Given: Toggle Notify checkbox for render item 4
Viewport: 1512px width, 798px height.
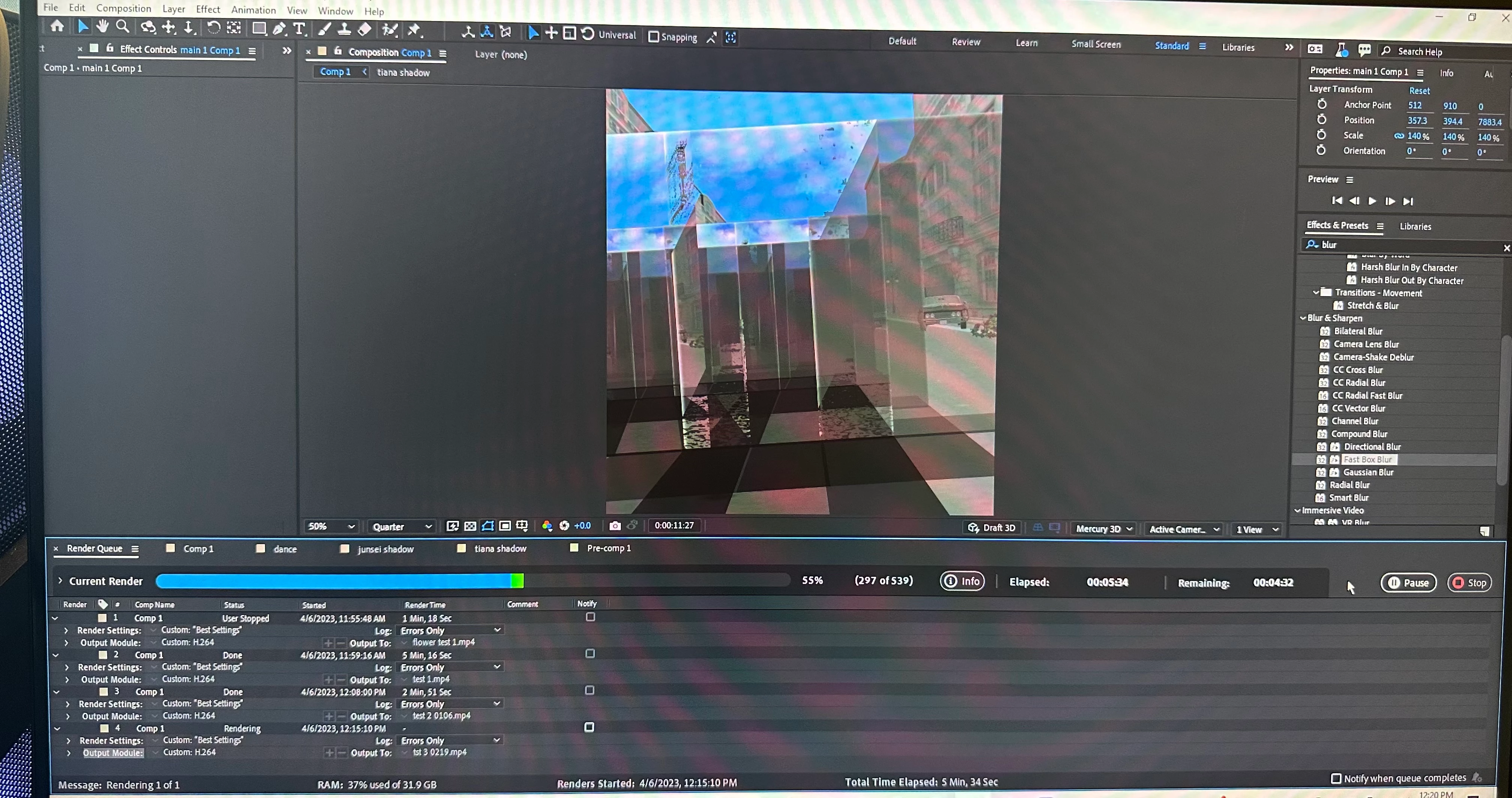Looking at the screenshot, I should point(589,727).
